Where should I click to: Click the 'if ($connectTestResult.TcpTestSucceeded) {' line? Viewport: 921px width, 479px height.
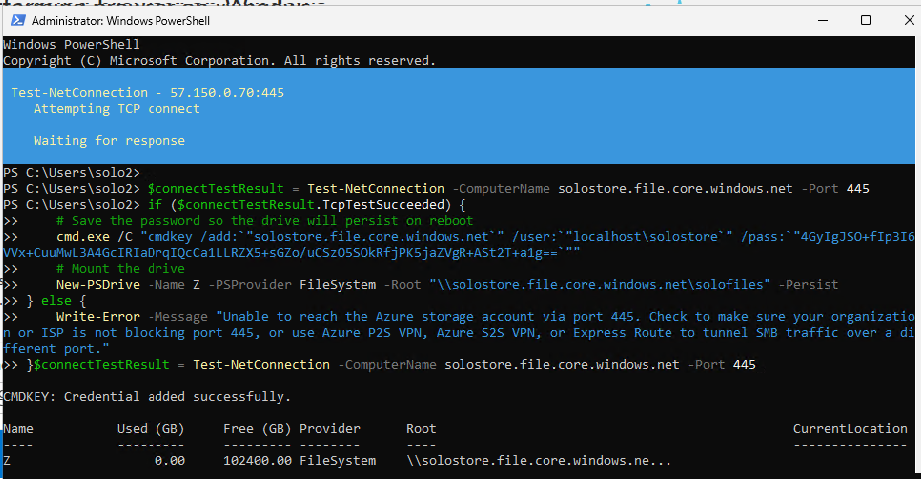tap(307, 205)
